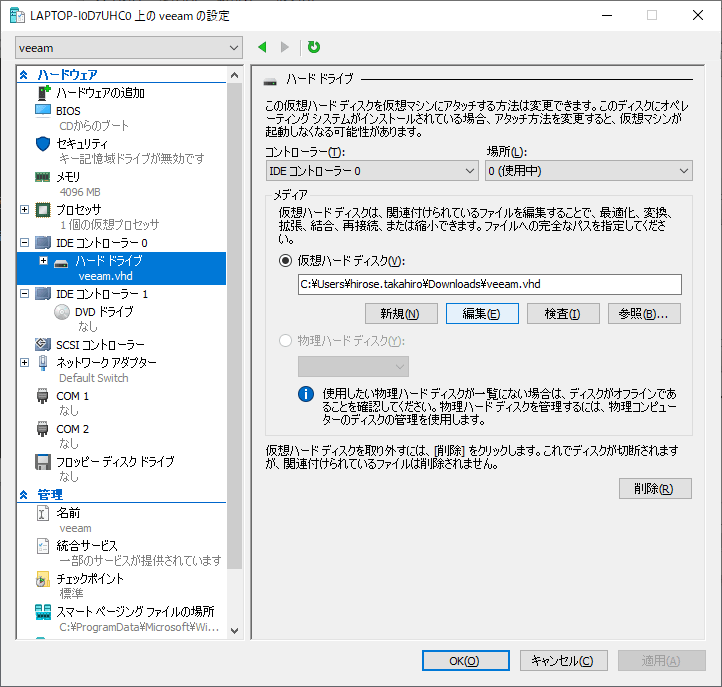
Task: Open the veeam virtual machine dropdown
Action: point(129,48)
